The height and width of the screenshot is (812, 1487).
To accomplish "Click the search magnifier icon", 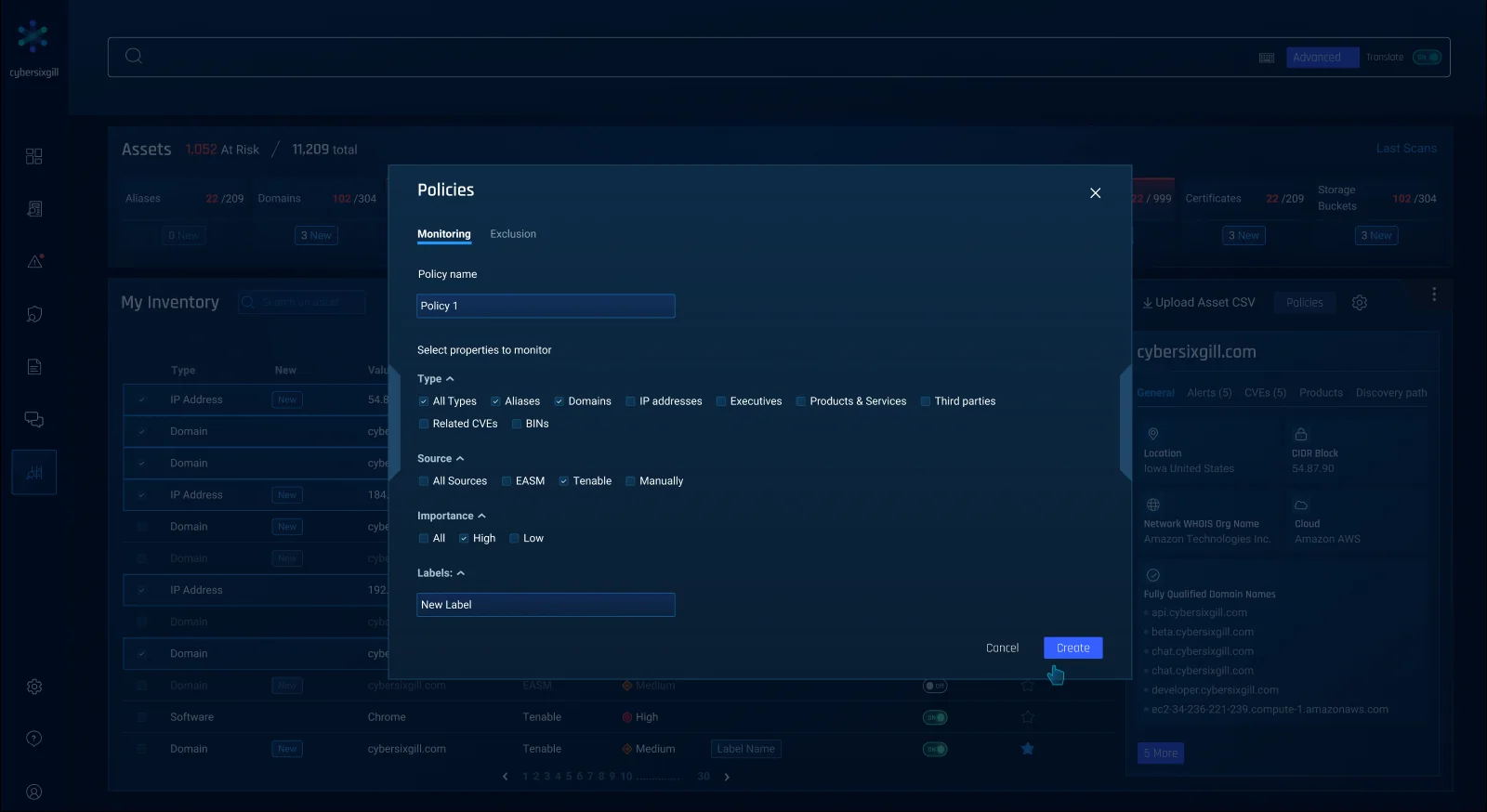I will [134, 56].
